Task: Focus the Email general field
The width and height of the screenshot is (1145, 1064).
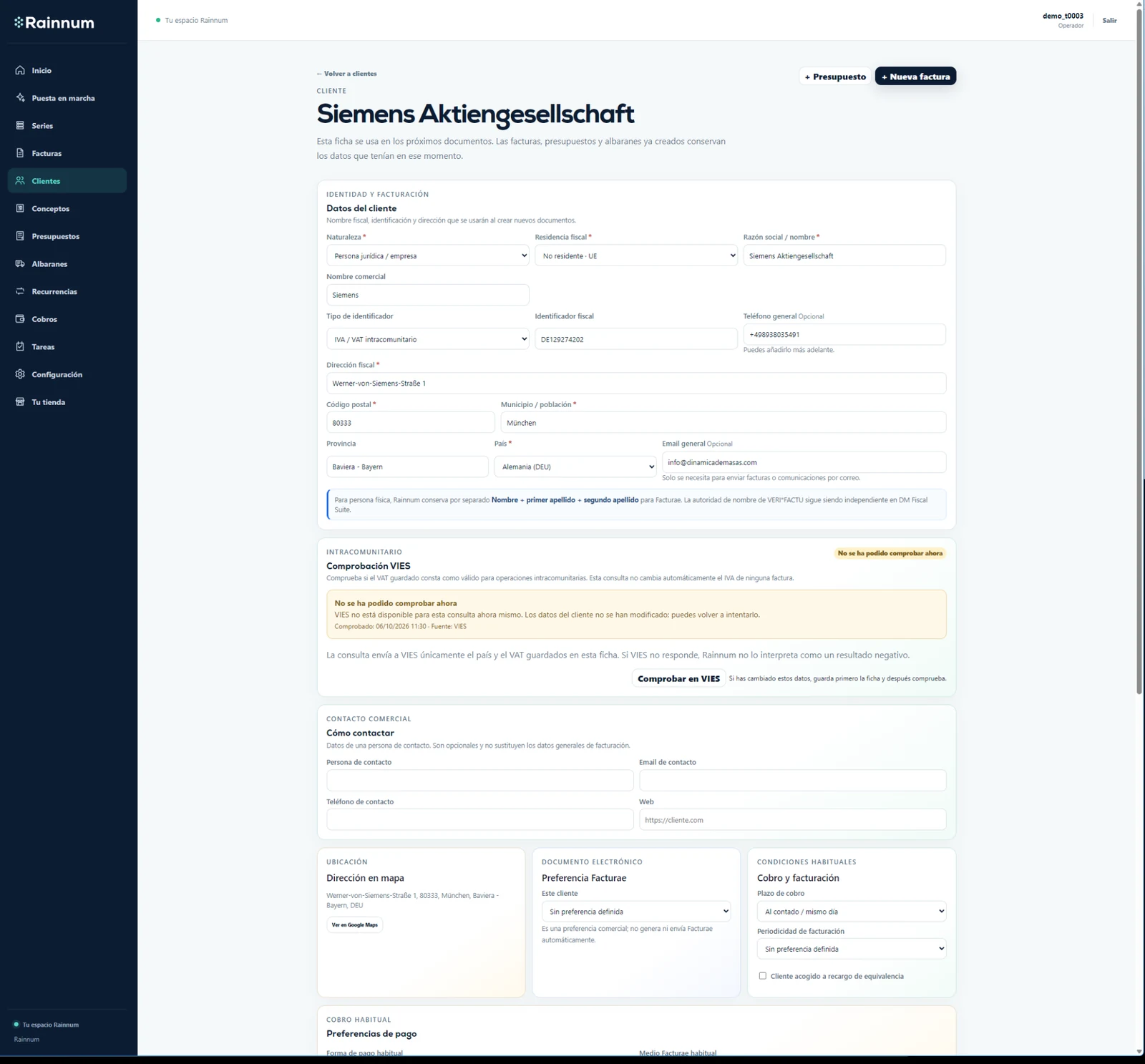Action: click(x=804, y=462)
